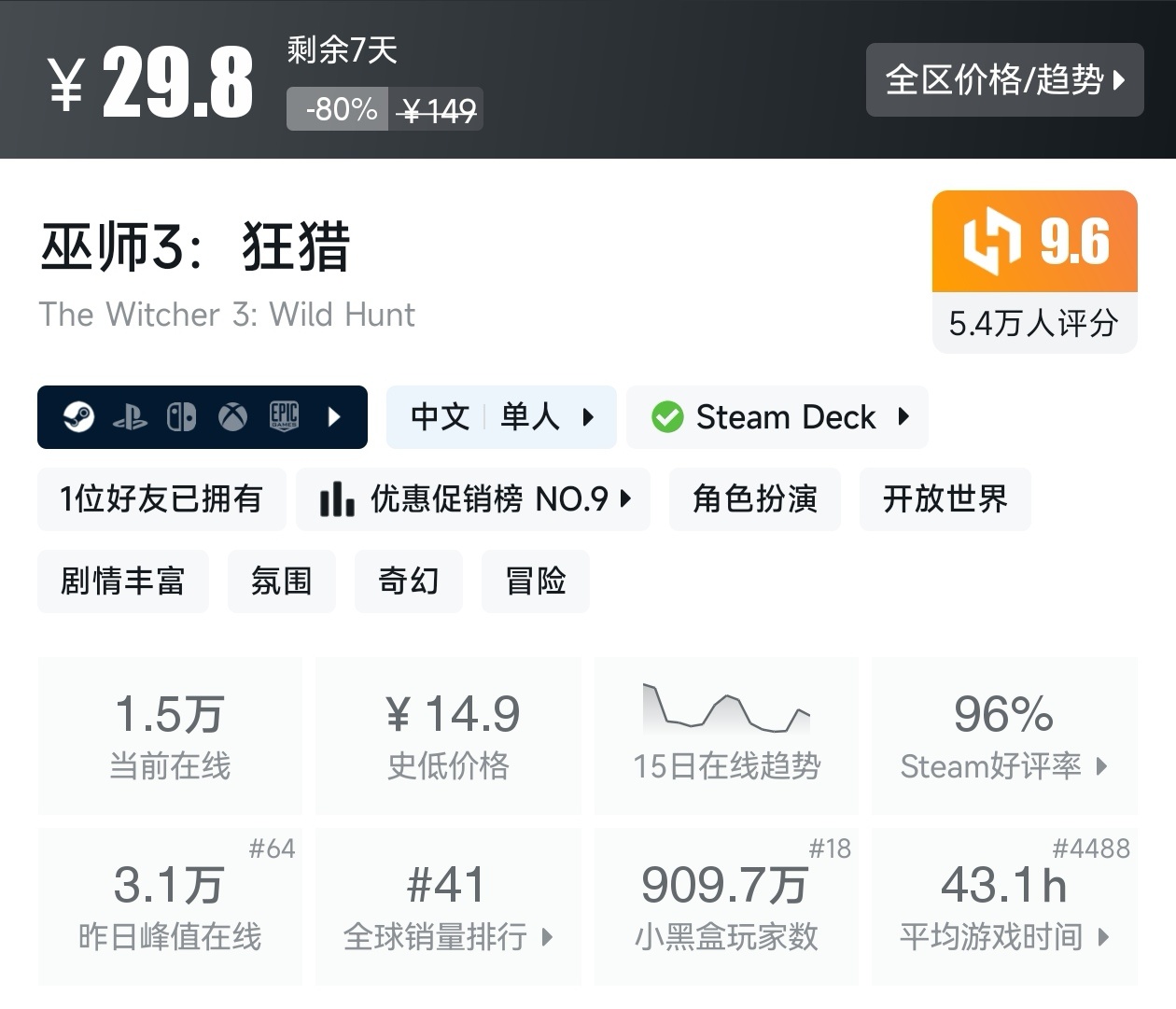The width and height of the screenshot is (1176, 1009).
Task: Click the Nintendo Switch platform icon
Action: pyautogui.click(x=181, y=416)
